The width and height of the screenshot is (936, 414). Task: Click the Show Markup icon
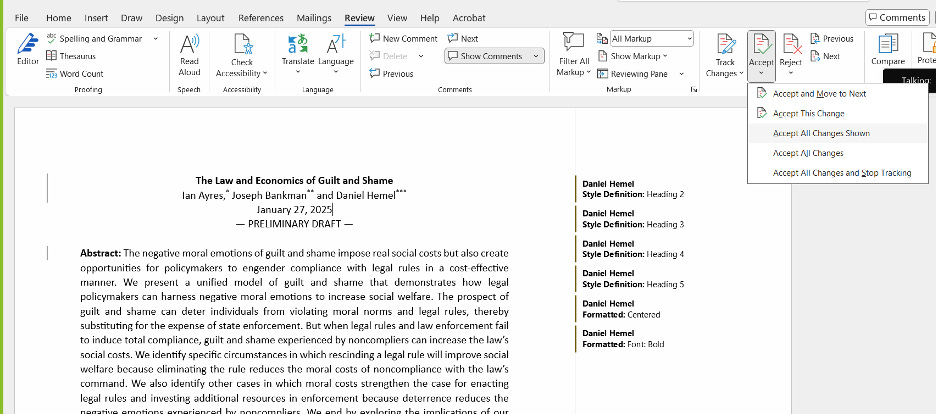[603, 56]
